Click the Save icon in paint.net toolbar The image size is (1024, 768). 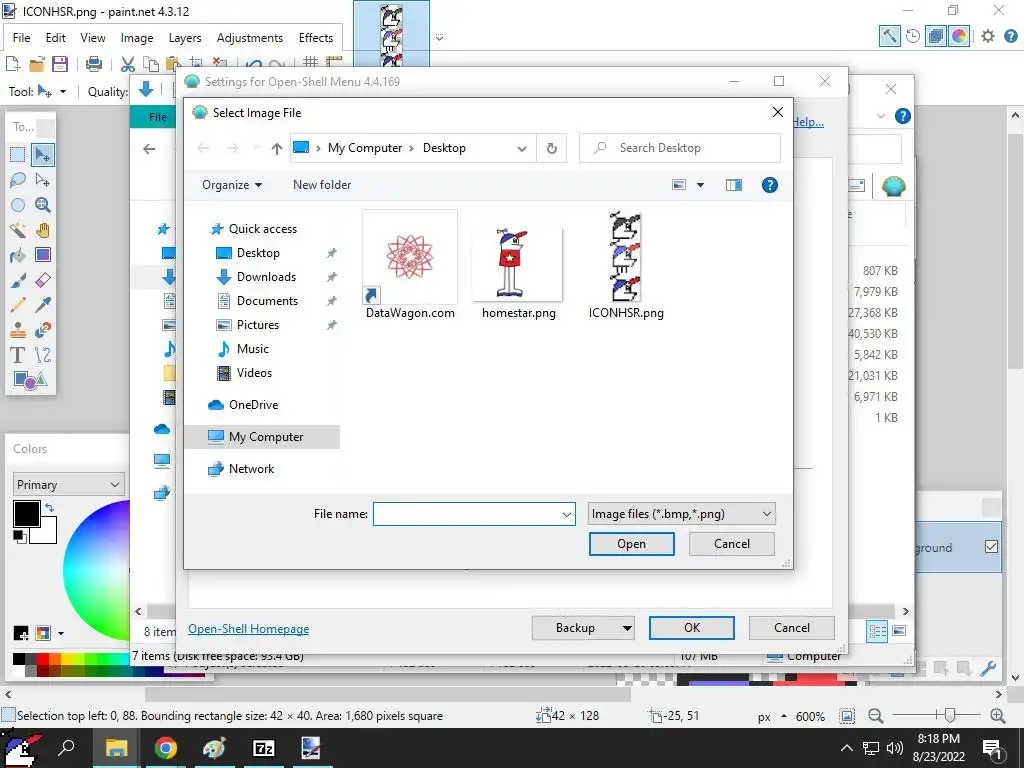[x=60, y=63]
